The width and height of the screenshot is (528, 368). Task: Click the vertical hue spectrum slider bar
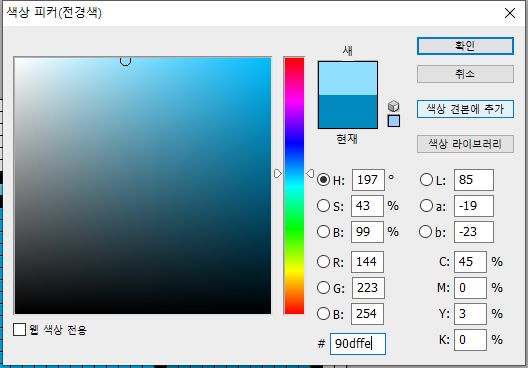pyautogui.click(x=294, y=186)
